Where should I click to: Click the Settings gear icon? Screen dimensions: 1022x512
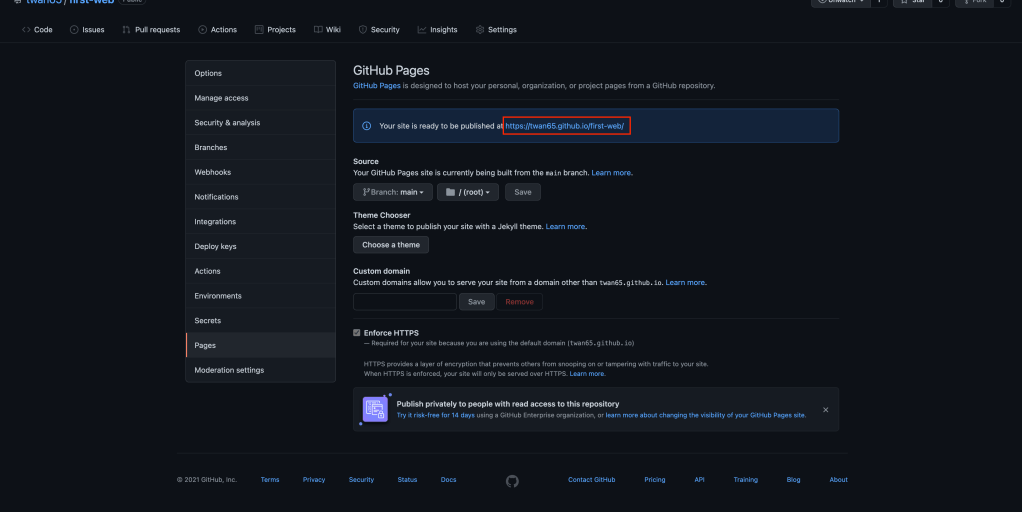(480, 30)
